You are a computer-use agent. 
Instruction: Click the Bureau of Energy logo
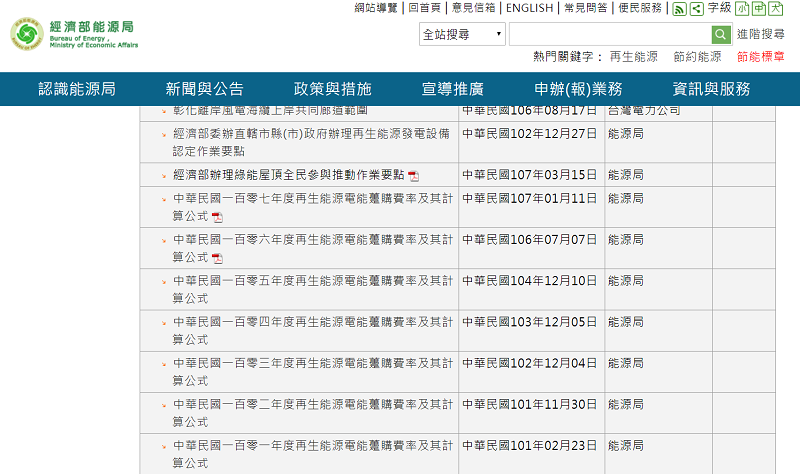click(74, 34)
